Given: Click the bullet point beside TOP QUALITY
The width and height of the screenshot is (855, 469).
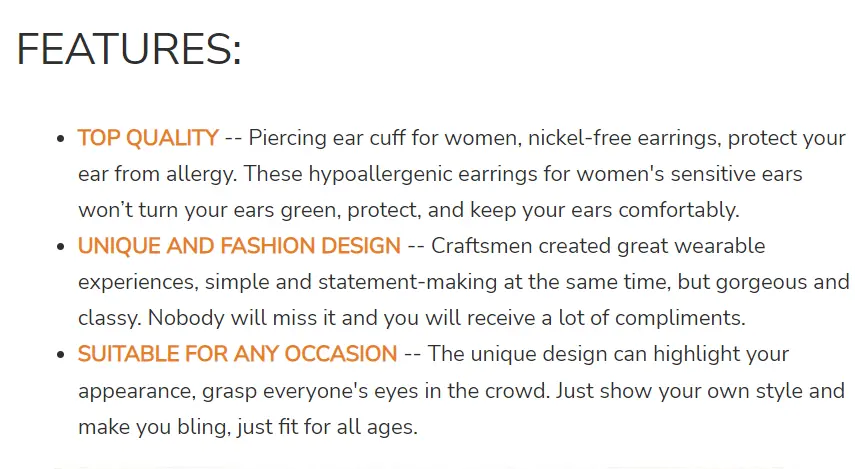Looking at the screenshot, I should (61, 138).
